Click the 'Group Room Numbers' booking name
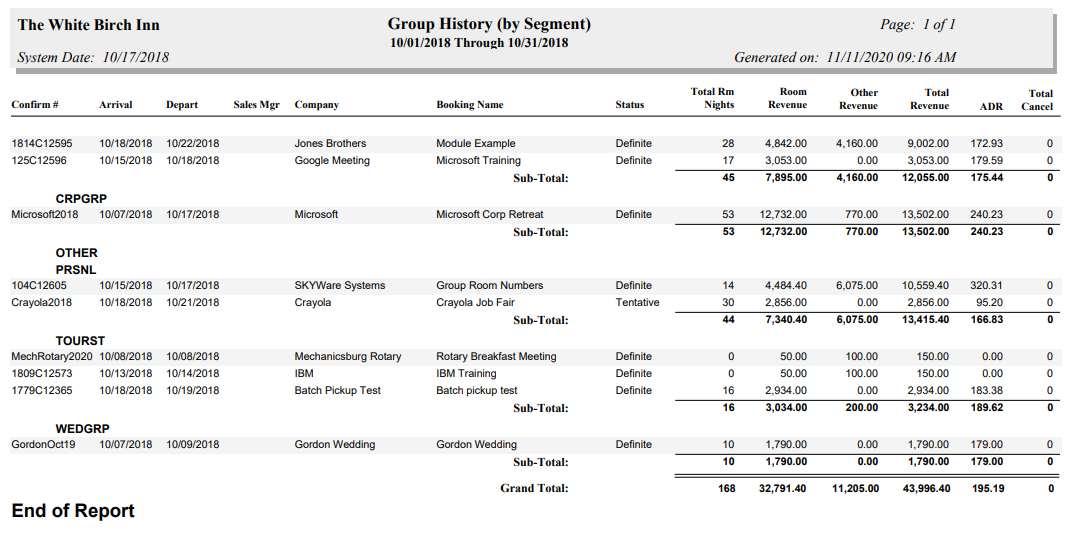The height and width of the screenshot is (537, 1071). [x=490, y=286]
